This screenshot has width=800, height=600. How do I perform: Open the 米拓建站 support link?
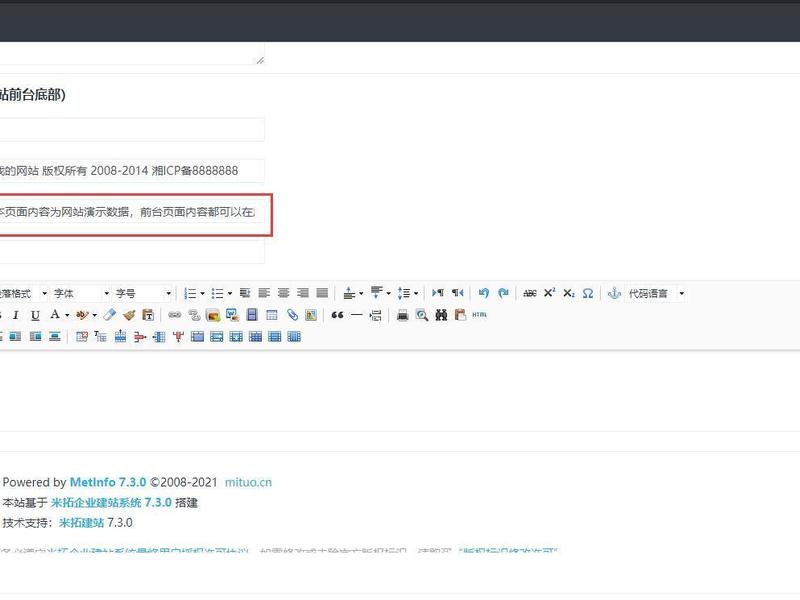click(x=81, y=523)
